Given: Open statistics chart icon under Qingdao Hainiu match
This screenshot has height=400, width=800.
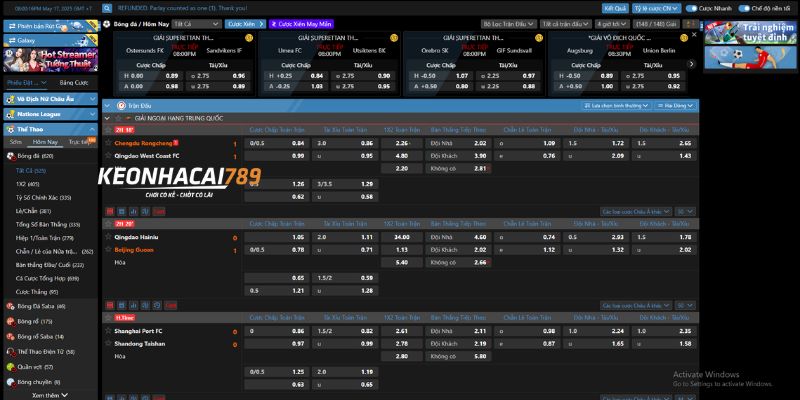Looking at the screenshot, I should (134, 305).
